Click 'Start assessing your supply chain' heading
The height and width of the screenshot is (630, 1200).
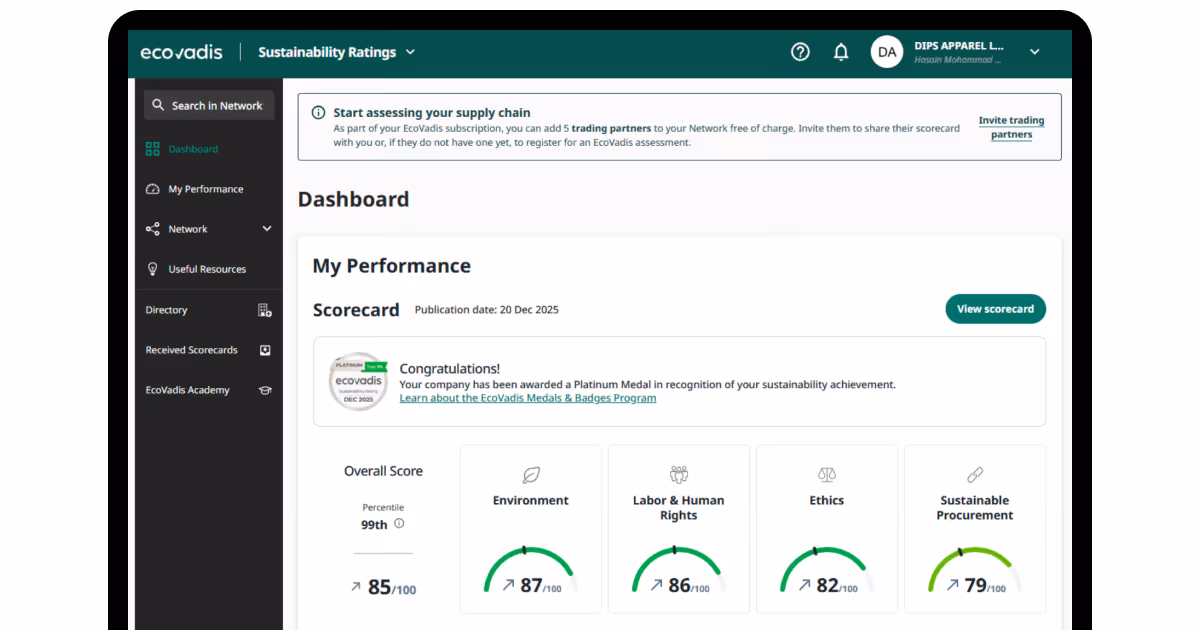click(432, 113)
